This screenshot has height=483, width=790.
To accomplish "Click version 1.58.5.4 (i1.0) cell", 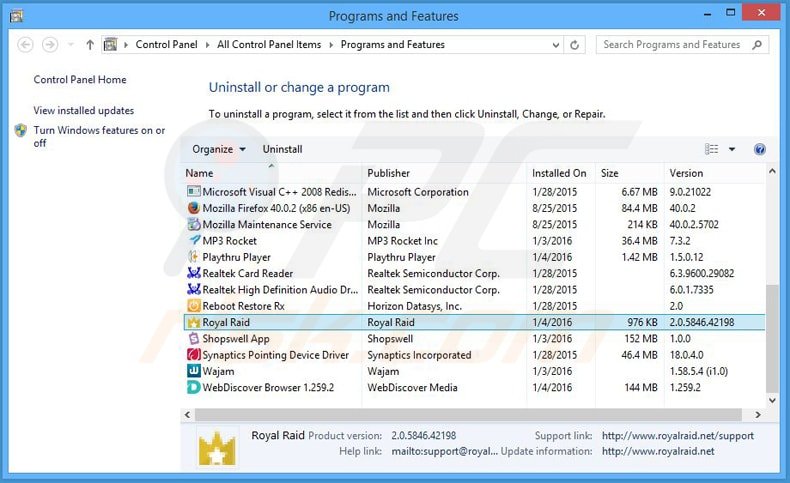I will pos(698,371).
